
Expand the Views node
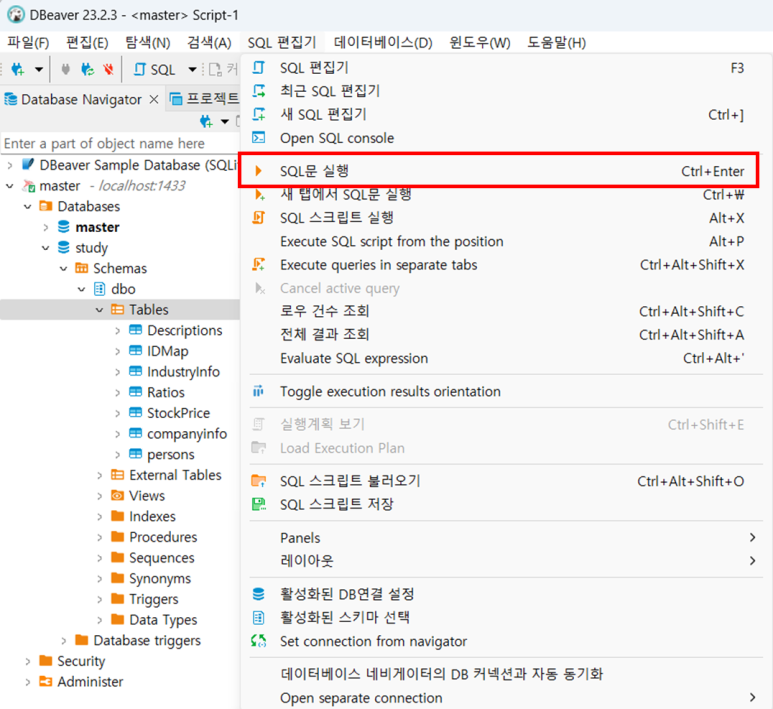click(100, 496)
